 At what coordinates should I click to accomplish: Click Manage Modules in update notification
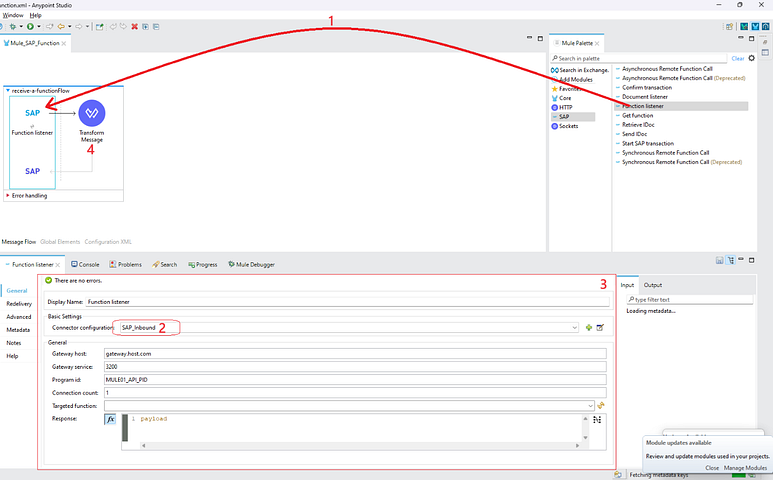(745, 468)
